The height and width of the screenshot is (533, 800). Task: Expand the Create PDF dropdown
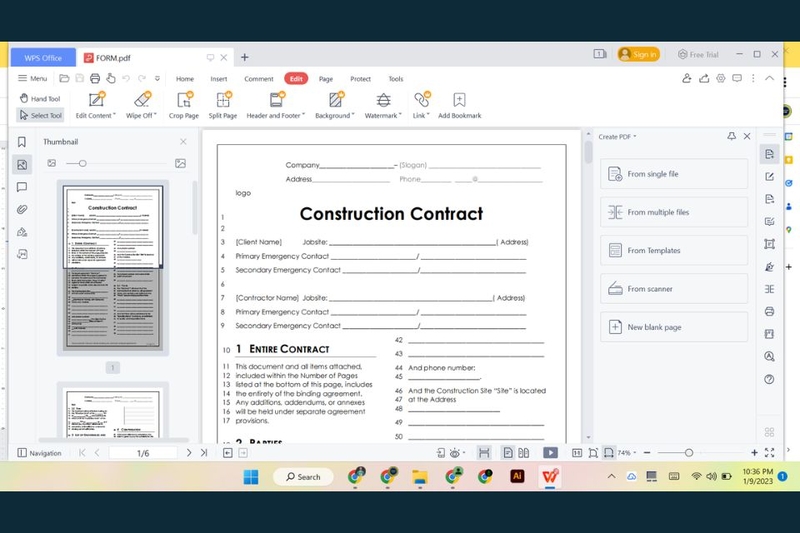[617, 137]
